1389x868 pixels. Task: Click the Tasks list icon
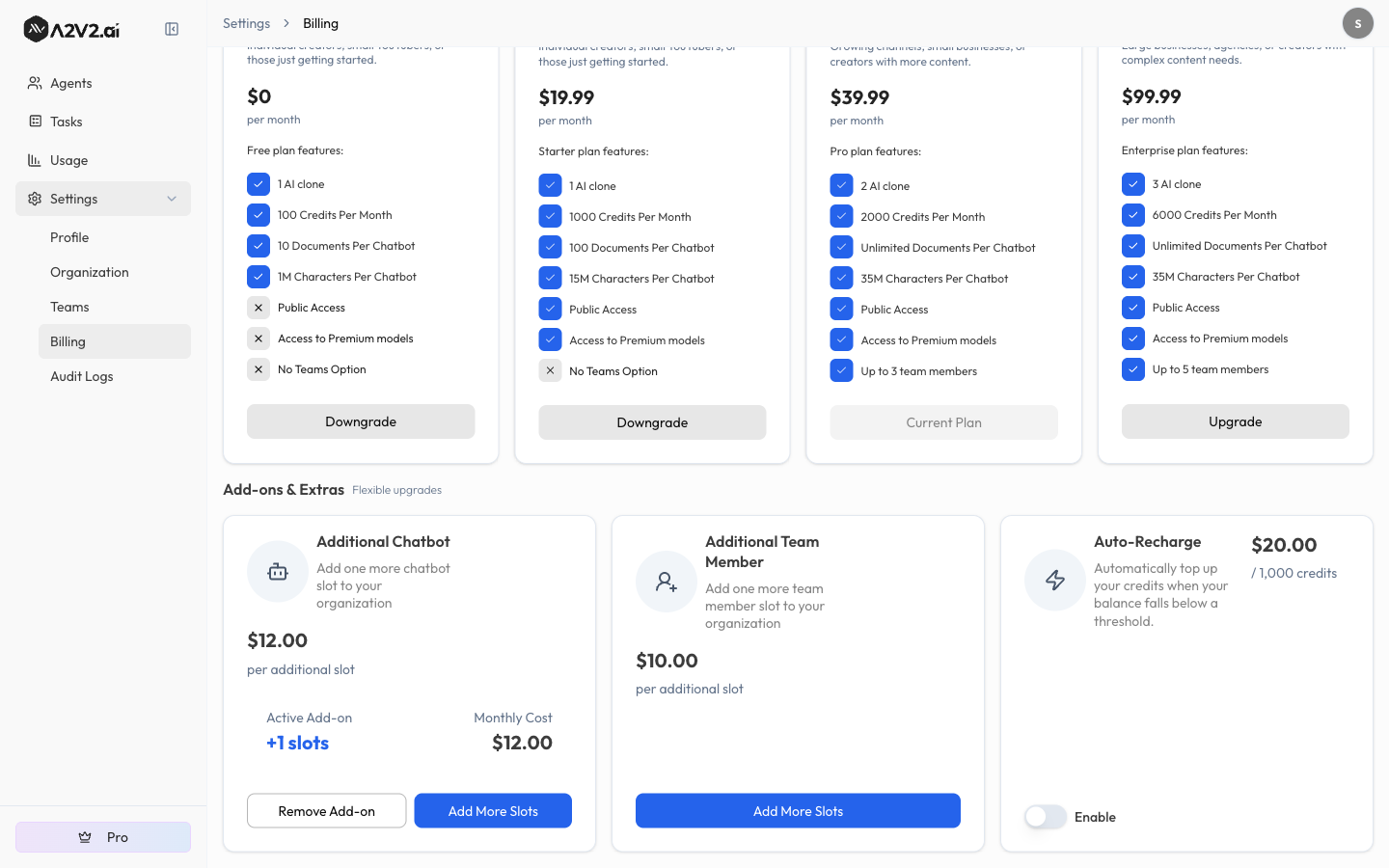(35, 122)
